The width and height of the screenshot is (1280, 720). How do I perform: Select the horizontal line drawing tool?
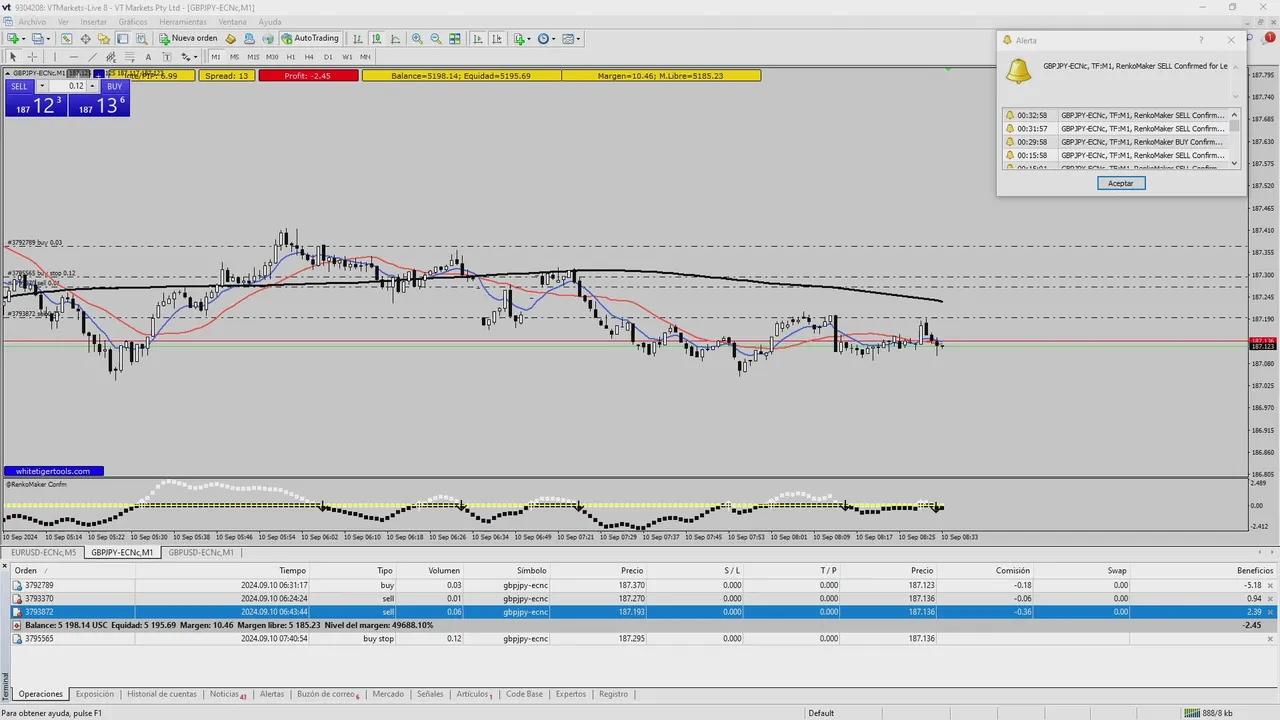tap(73, 57)
